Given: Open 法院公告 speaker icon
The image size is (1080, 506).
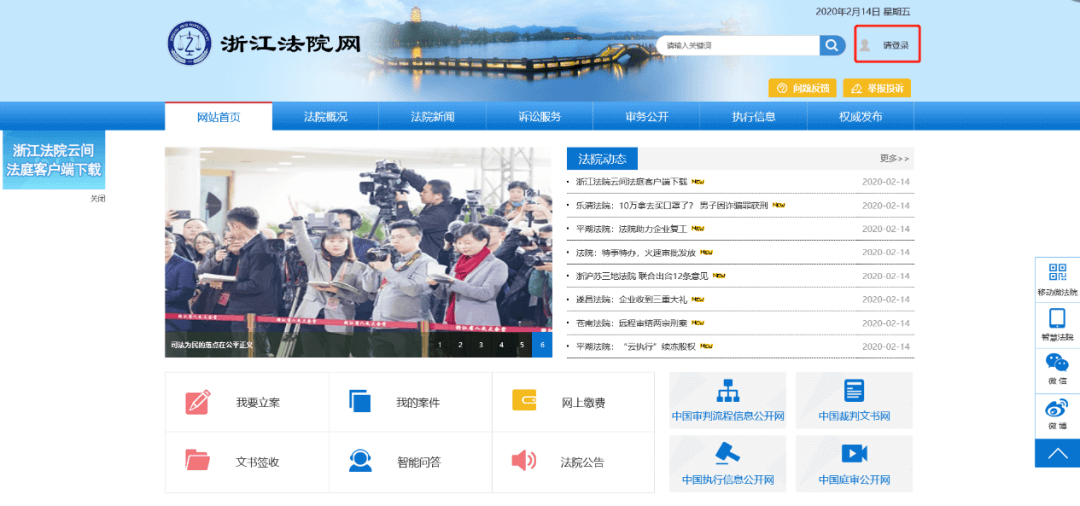Looking at the screenshot, I should 523,461.
